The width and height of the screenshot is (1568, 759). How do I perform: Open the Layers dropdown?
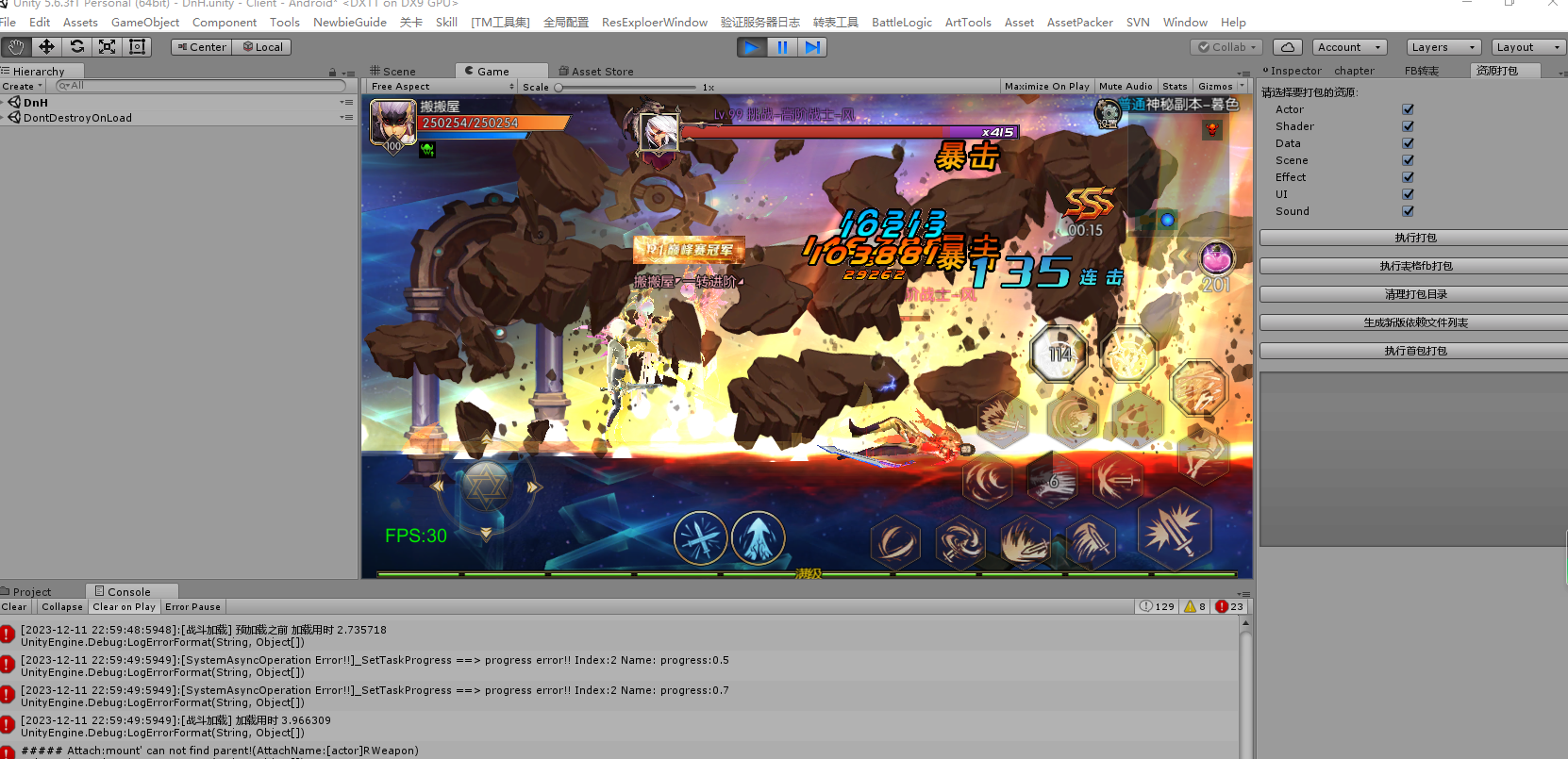[1443, 47]
